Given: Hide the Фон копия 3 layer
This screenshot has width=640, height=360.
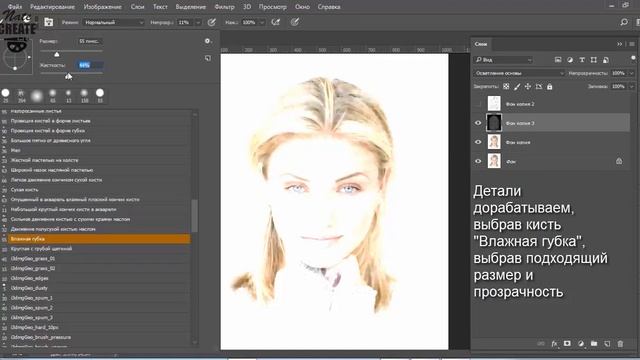Looking at the screenshot, I should click(x=478, y=123).
